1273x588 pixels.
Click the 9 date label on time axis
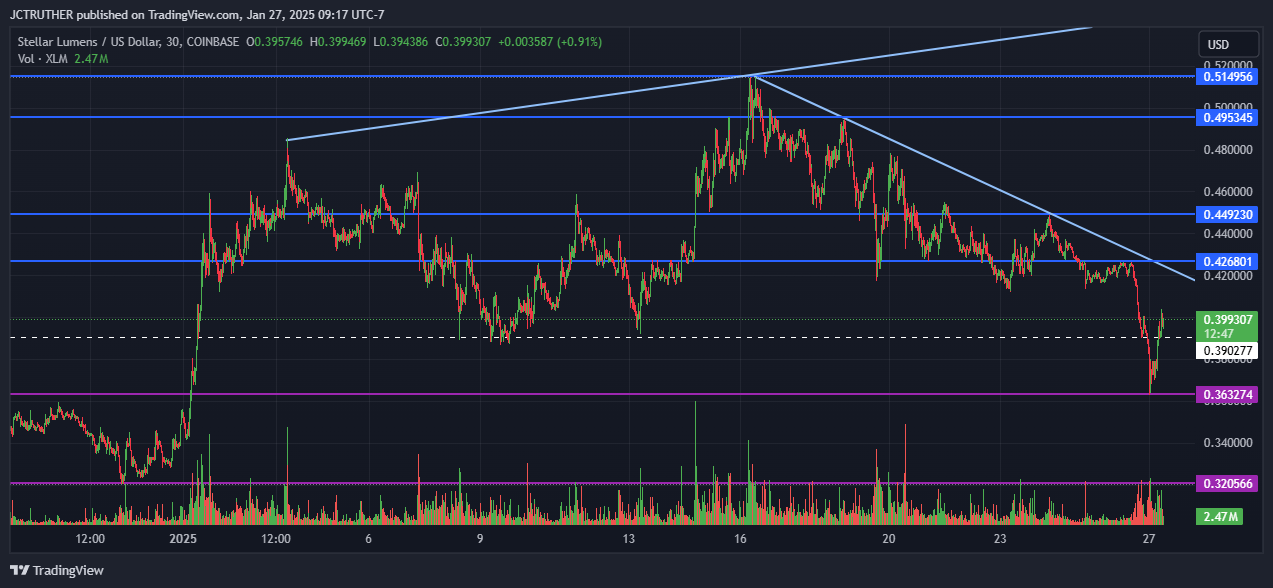tap(480, 539)
